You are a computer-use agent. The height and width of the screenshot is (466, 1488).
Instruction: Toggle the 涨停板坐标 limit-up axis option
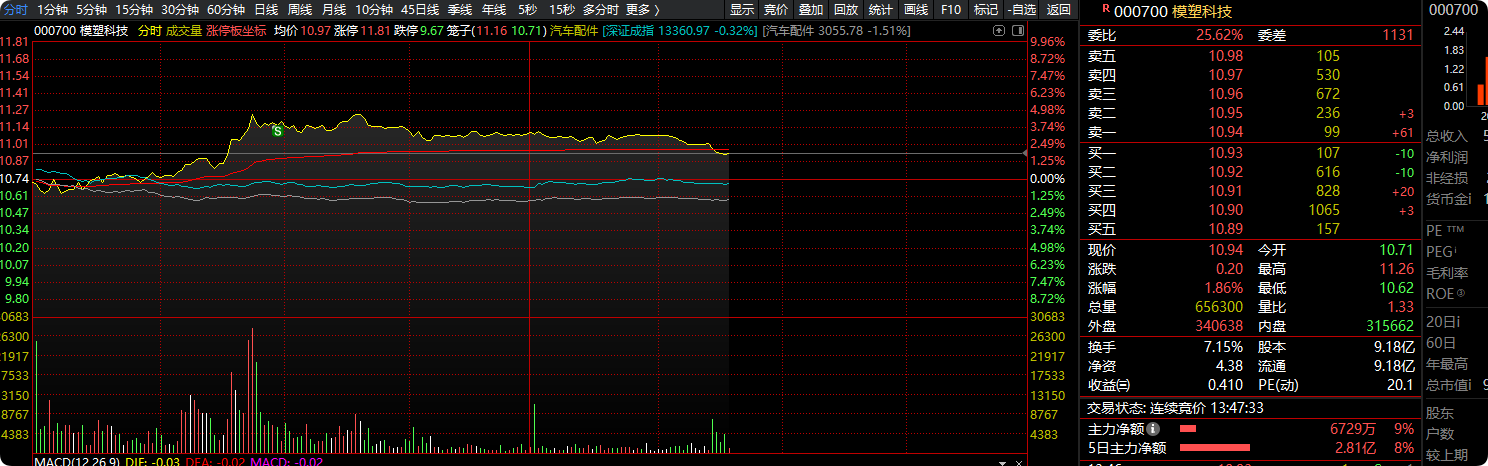tap(236, 31)
